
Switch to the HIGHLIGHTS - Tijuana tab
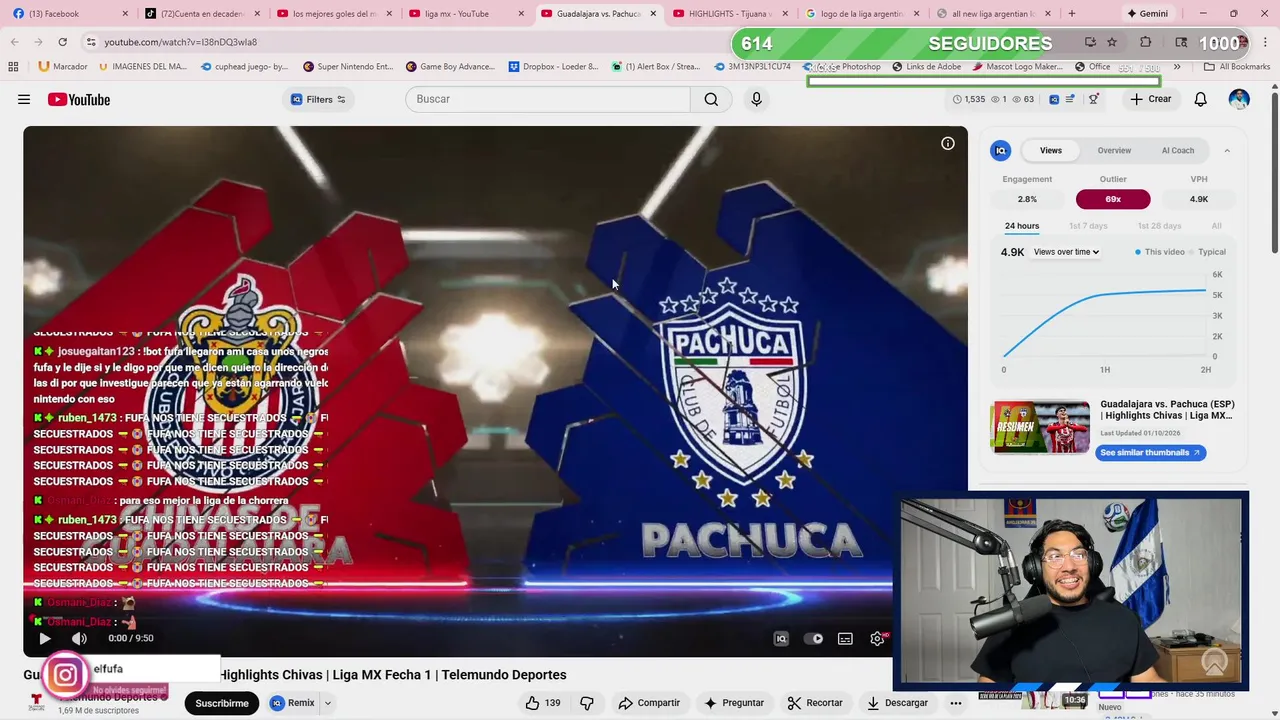(x=728, y=14)
